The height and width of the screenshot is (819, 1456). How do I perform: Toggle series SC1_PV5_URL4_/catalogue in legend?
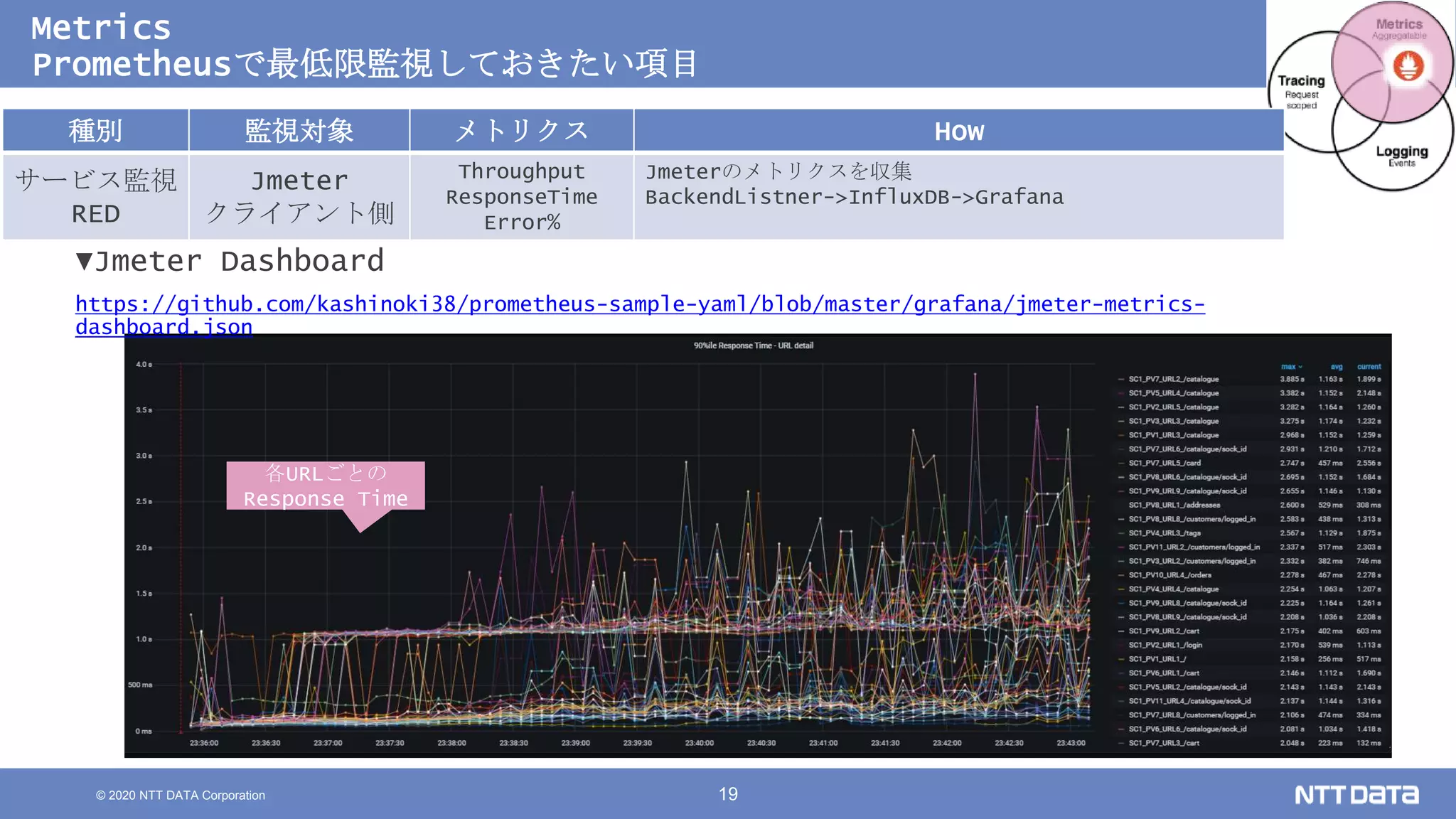[1174, 393]
